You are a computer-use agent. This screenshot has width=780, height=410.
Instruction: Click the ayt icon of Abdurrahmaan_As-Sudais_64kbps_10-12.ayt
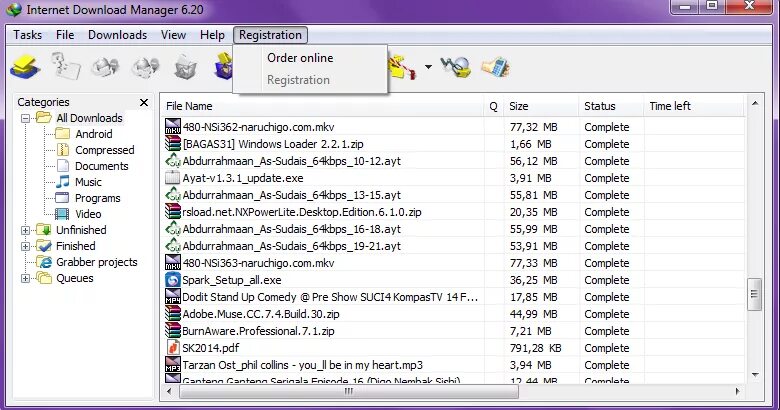(x=173, y=161)
